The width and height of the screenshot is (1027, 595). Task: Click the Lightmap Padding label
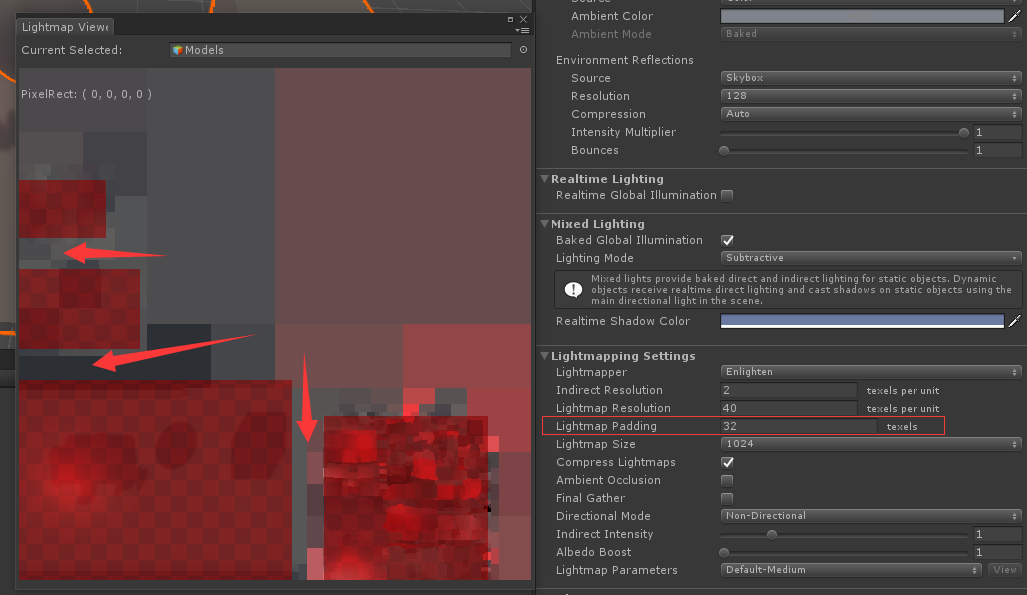tap(606, 426)
